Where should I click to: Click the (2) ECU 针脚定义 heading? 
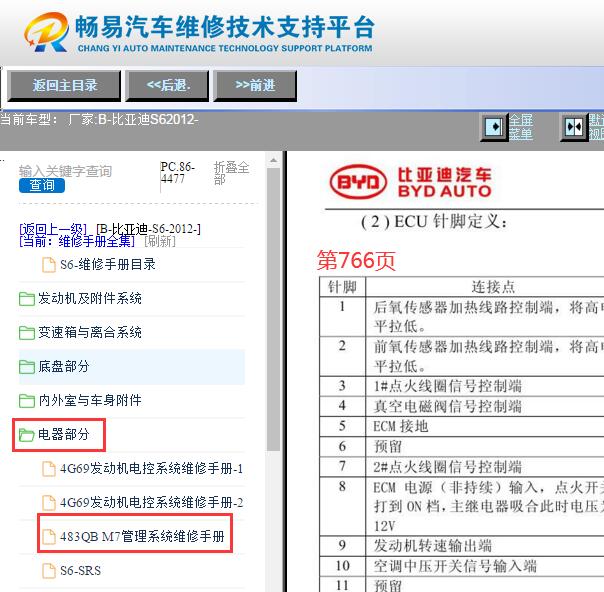point(434,222)
